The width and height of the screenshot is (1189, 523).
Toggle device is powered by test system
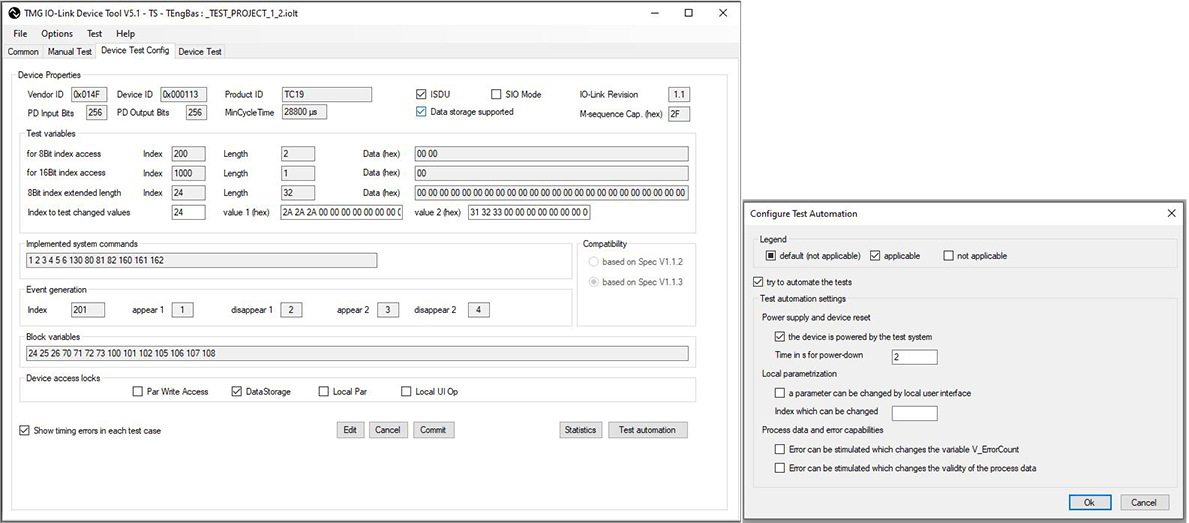tap(780, 337)
